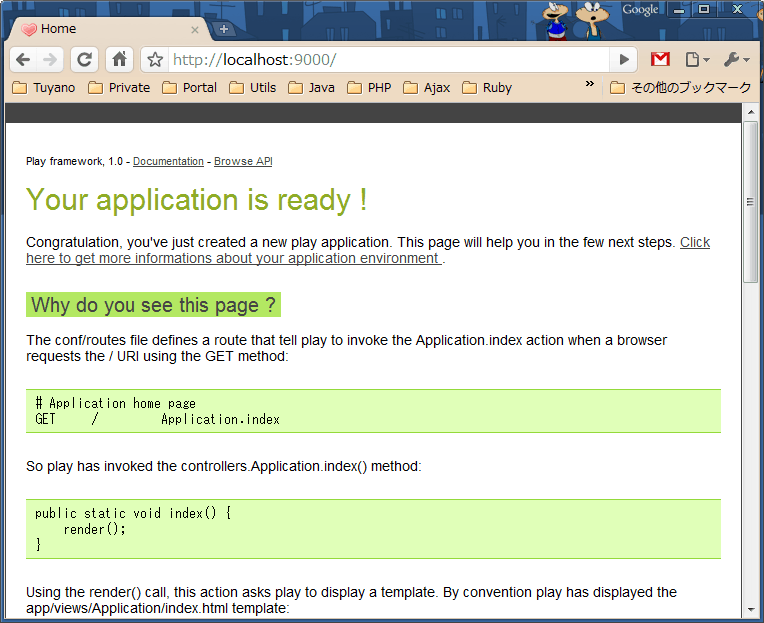Go to the Home page icon
Viewport: 764px width, 623px height.
[x=118, y=60]
